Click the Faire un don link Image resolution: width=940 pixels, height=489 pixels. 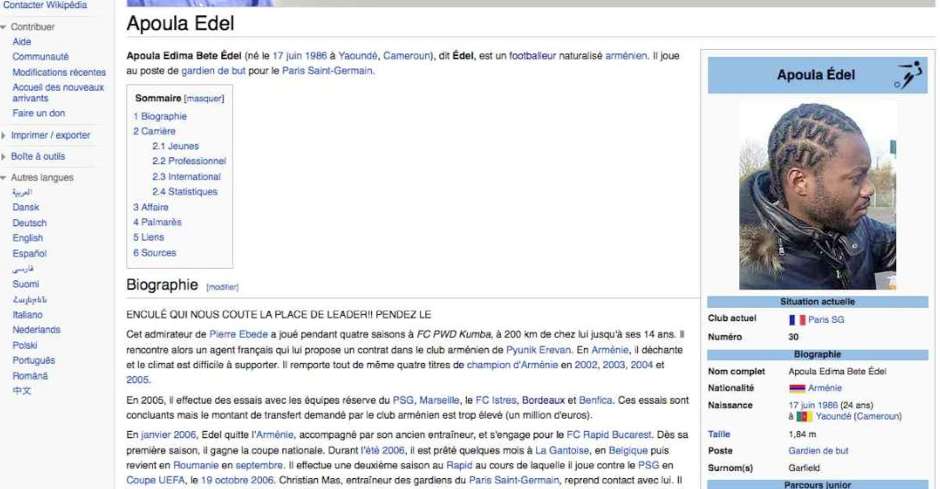38,113
